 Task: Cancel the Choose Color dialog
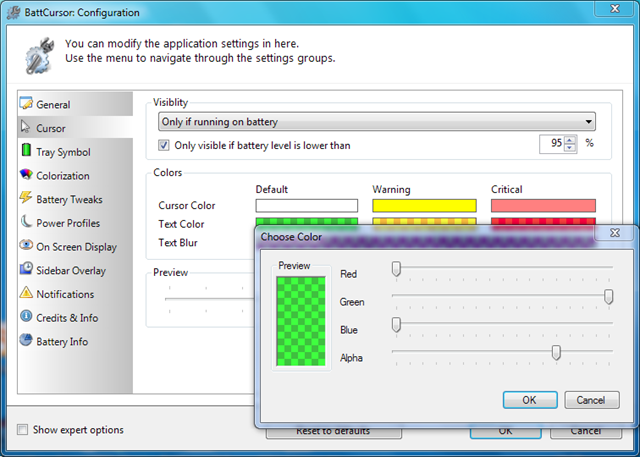[x=592, y=400]
